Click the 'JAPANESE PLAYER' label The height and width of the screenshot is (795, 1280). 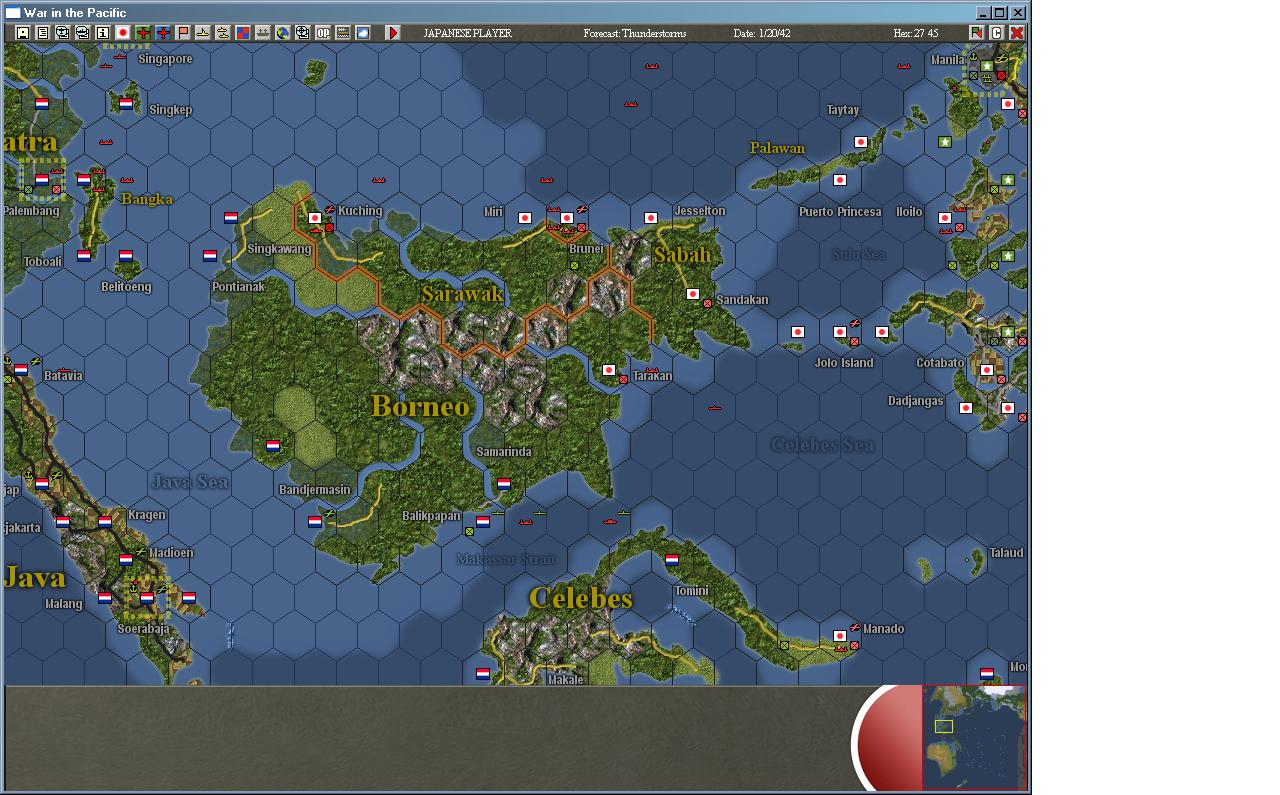point(467,33)
